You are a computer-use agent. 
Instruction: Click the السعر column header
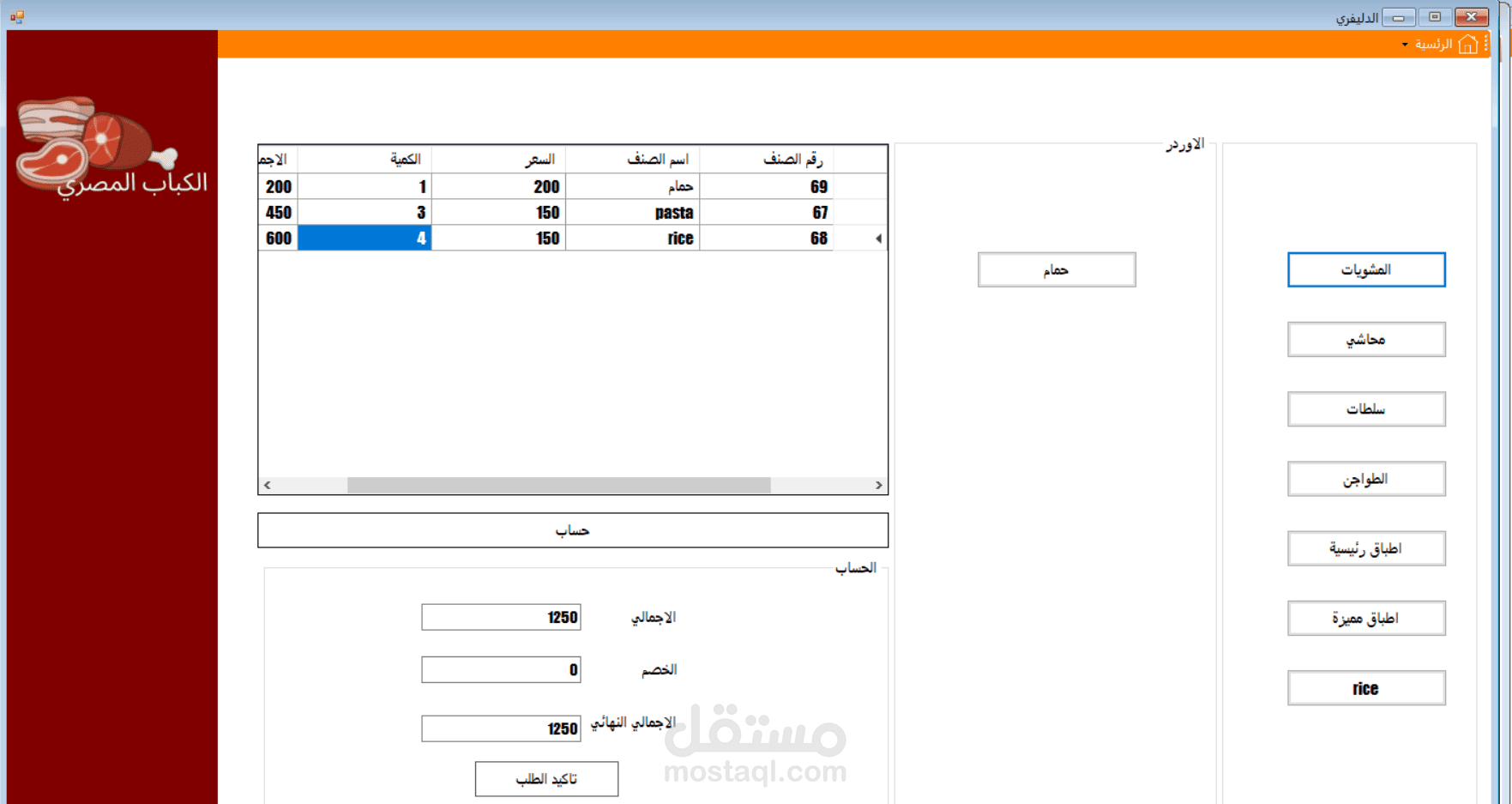click(498, 159)
